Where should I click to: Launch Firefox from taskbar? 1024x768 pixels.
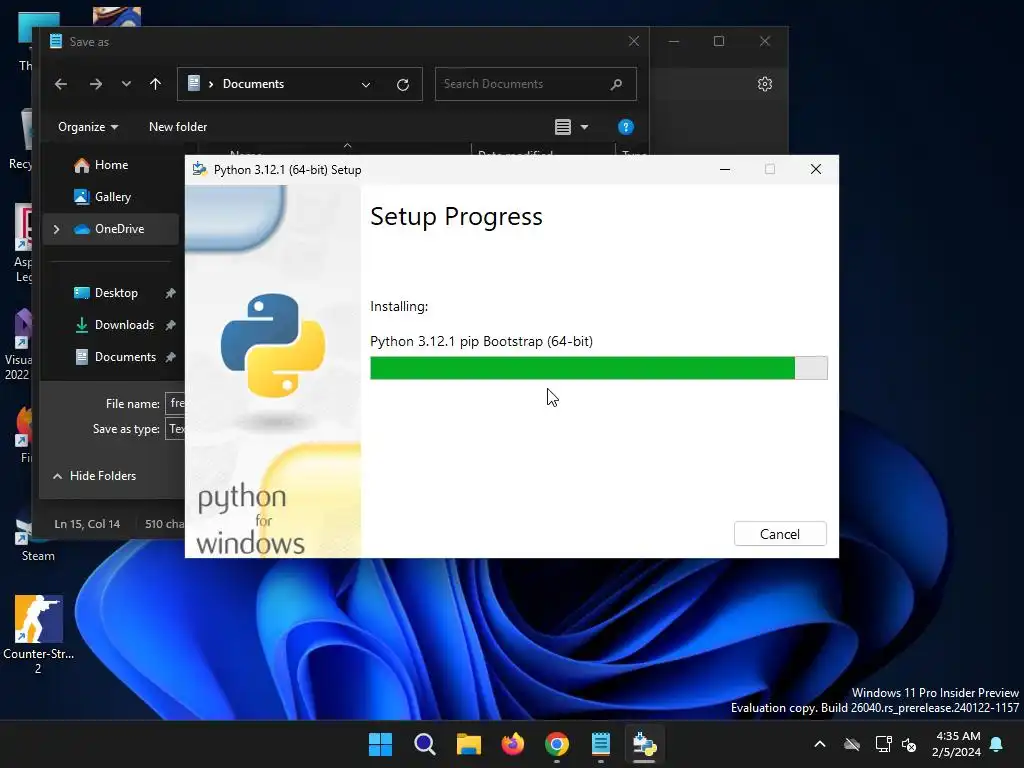coord(513,744)
